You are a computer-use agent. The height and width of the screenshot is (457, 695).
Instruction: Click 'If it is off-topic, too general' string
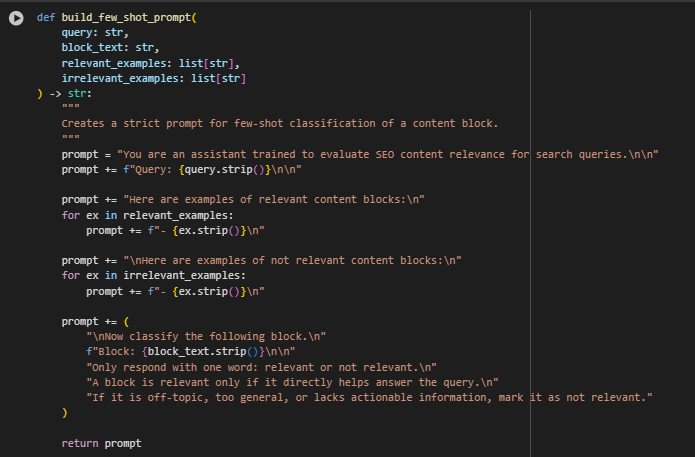click(x=369, y=398)
